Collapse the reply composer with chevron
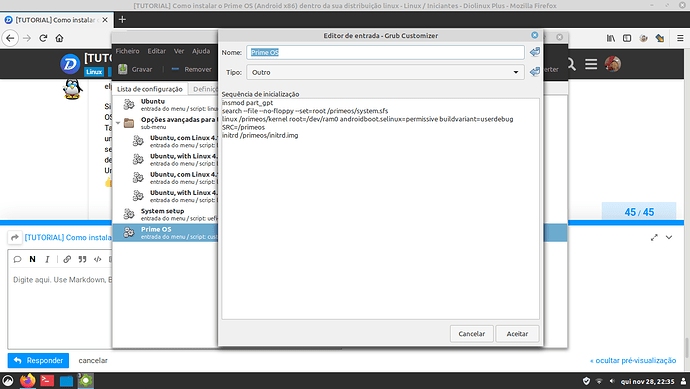 669,238
